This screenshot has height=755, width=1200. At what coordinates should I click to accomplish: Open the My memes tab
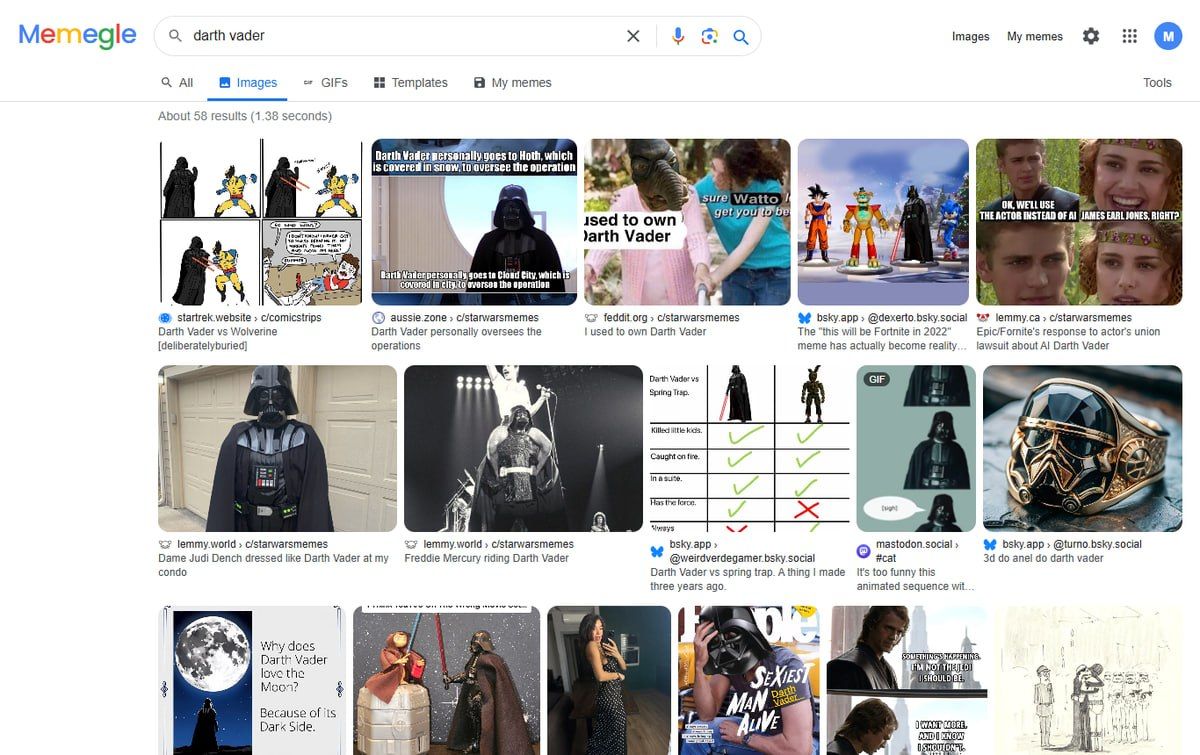[x=512, y=83]
